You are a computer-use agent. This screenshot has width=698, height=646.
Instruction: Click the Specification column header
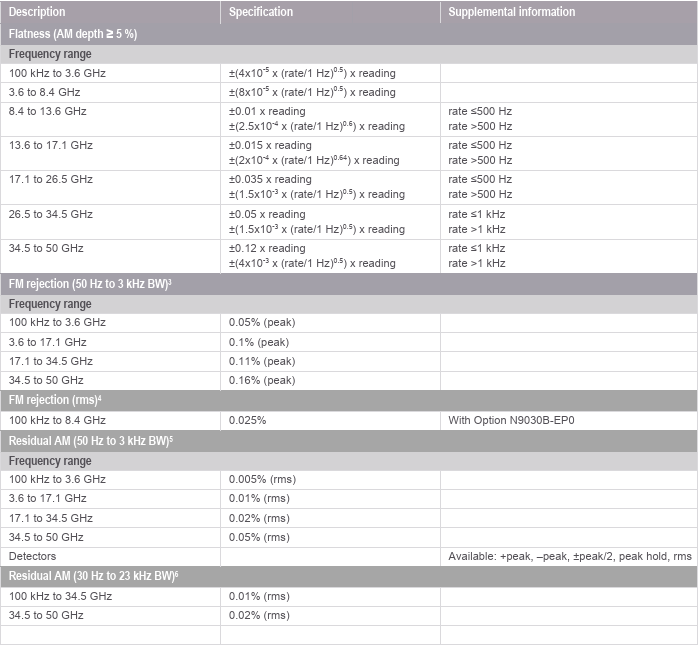click(x=261, y=12)
